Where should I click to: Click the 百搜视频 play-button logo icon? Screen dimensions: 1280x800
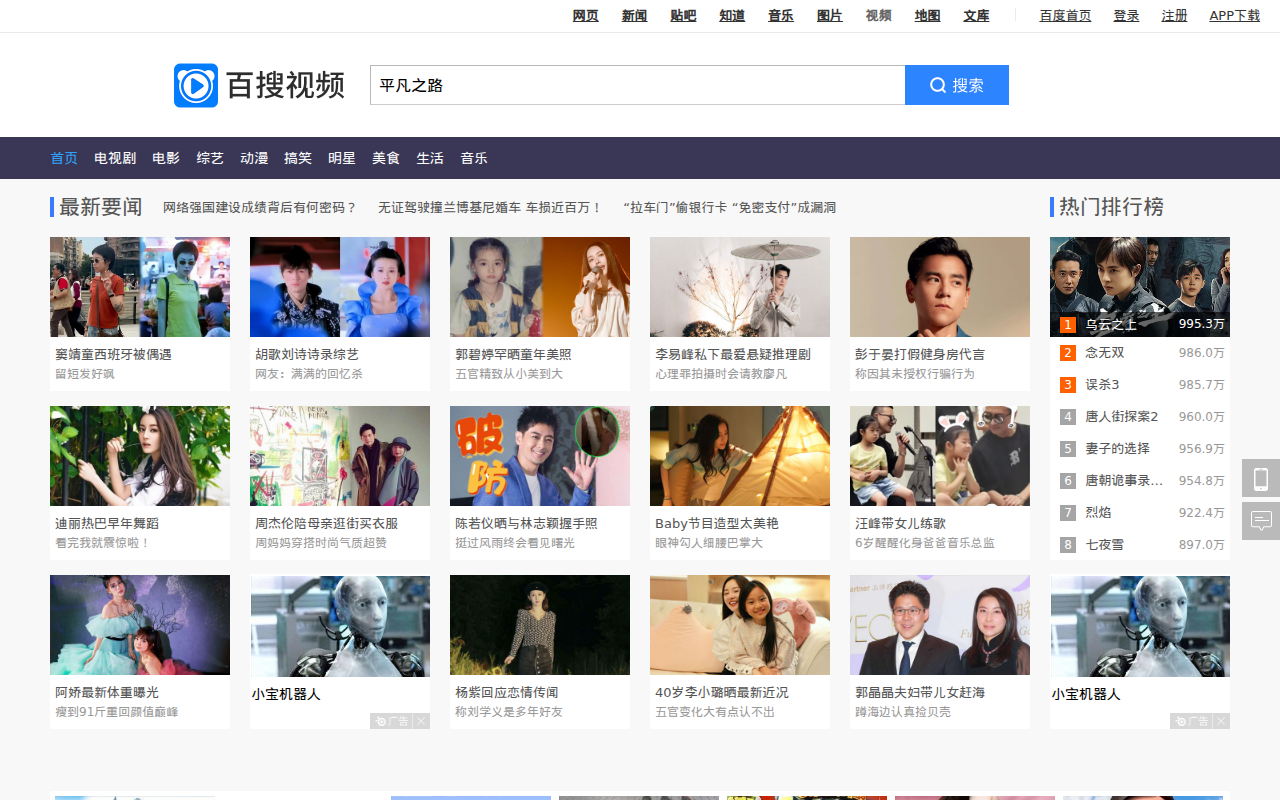[x=194, y=85]
